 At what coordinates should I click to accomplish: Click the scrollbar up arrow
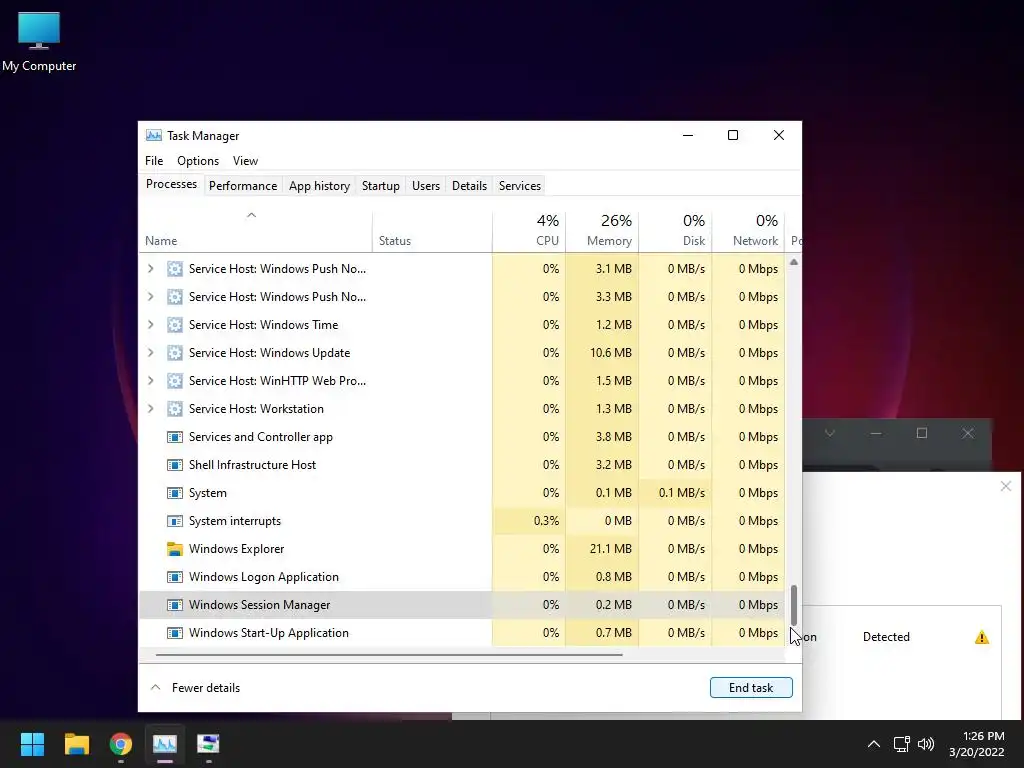(793, 262)
